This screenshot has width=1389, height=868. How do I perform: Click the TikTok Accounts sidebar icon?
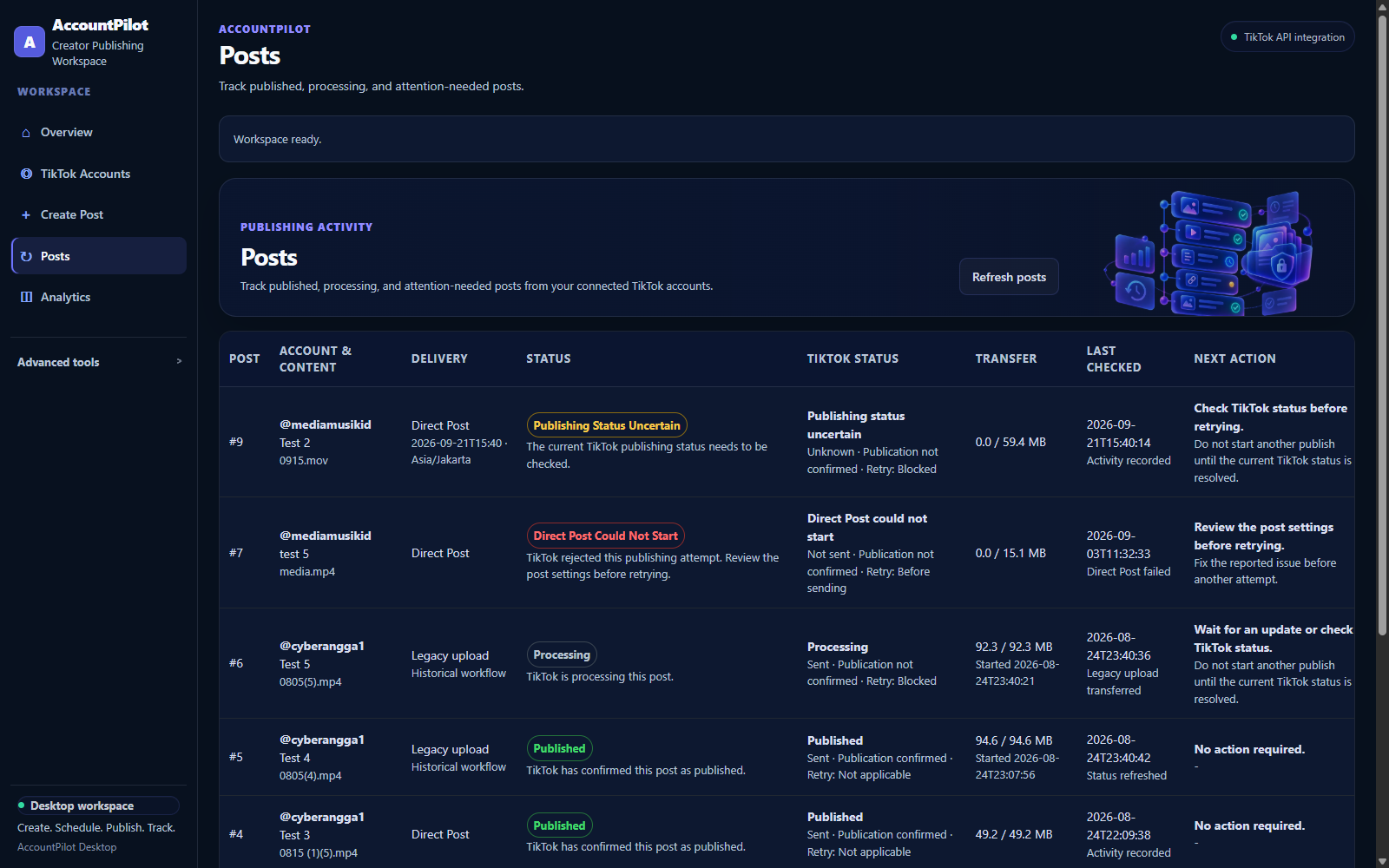coord(26,174)
